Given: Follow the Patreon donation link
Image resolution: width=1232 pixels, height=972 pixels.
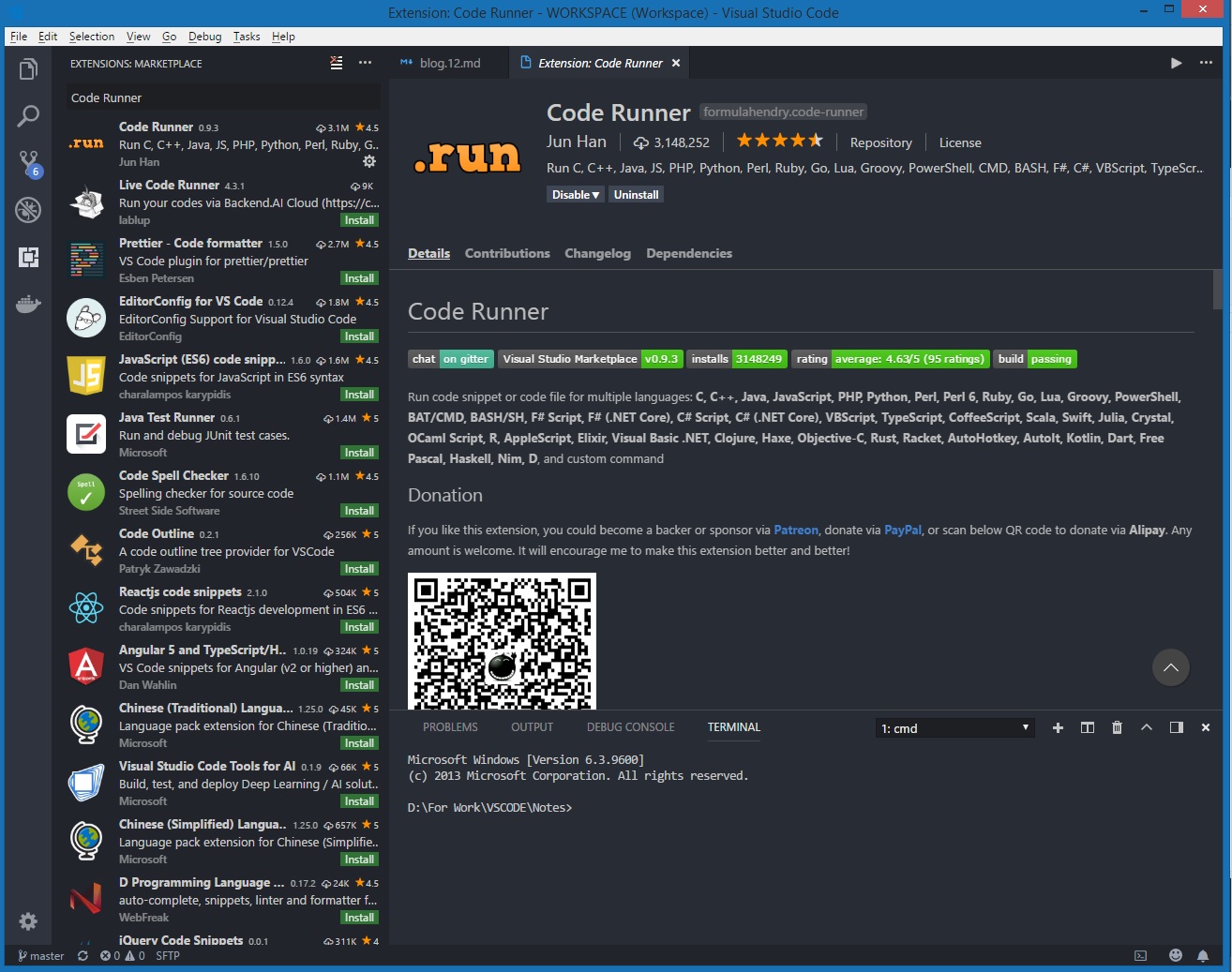Looking at the screenshot, I should (x=796, y=530).
